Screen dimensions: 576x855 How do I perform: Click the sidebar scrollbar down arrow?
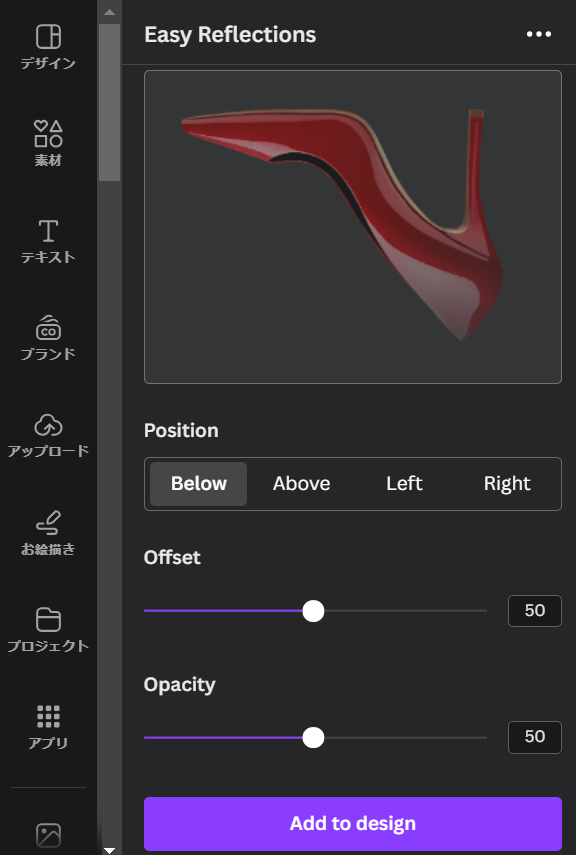pyautogui.click(x=110, y=850)
